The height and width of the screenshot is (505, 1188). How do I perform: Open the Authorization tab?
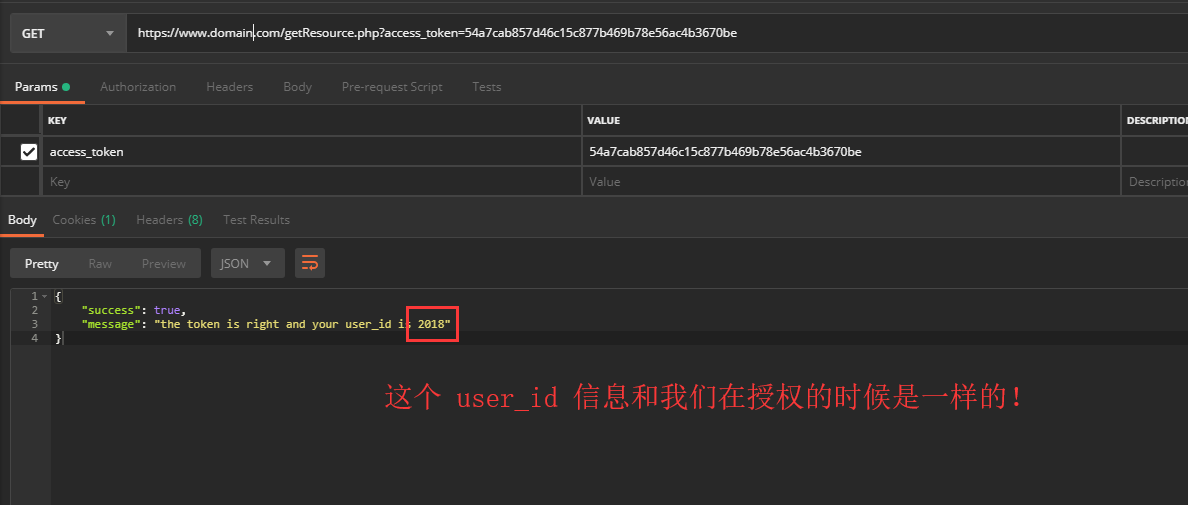click(138, 87)
